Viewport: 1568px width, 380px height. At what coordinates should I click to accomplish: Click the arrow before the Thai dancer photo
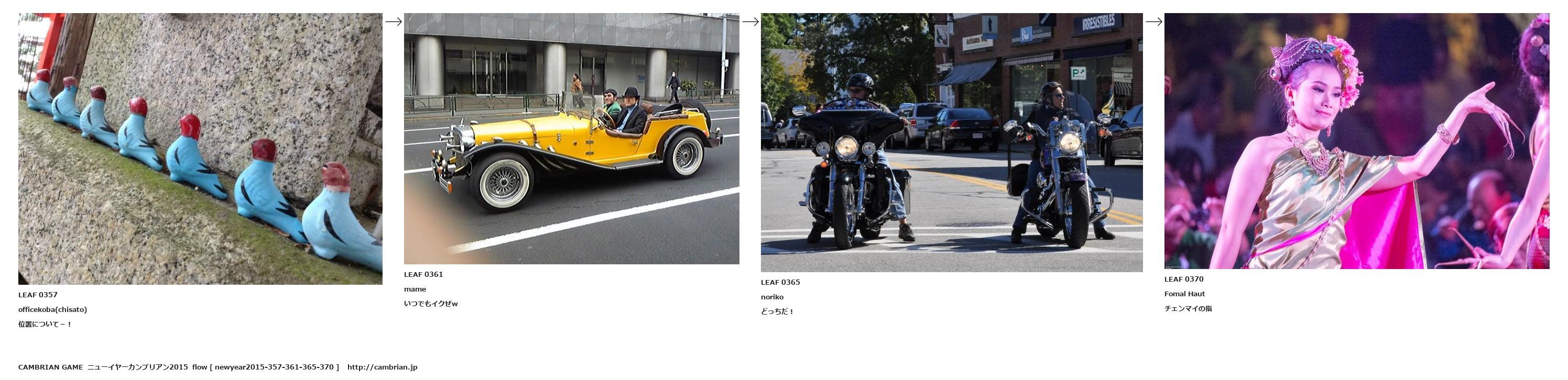pos(1153,21)
